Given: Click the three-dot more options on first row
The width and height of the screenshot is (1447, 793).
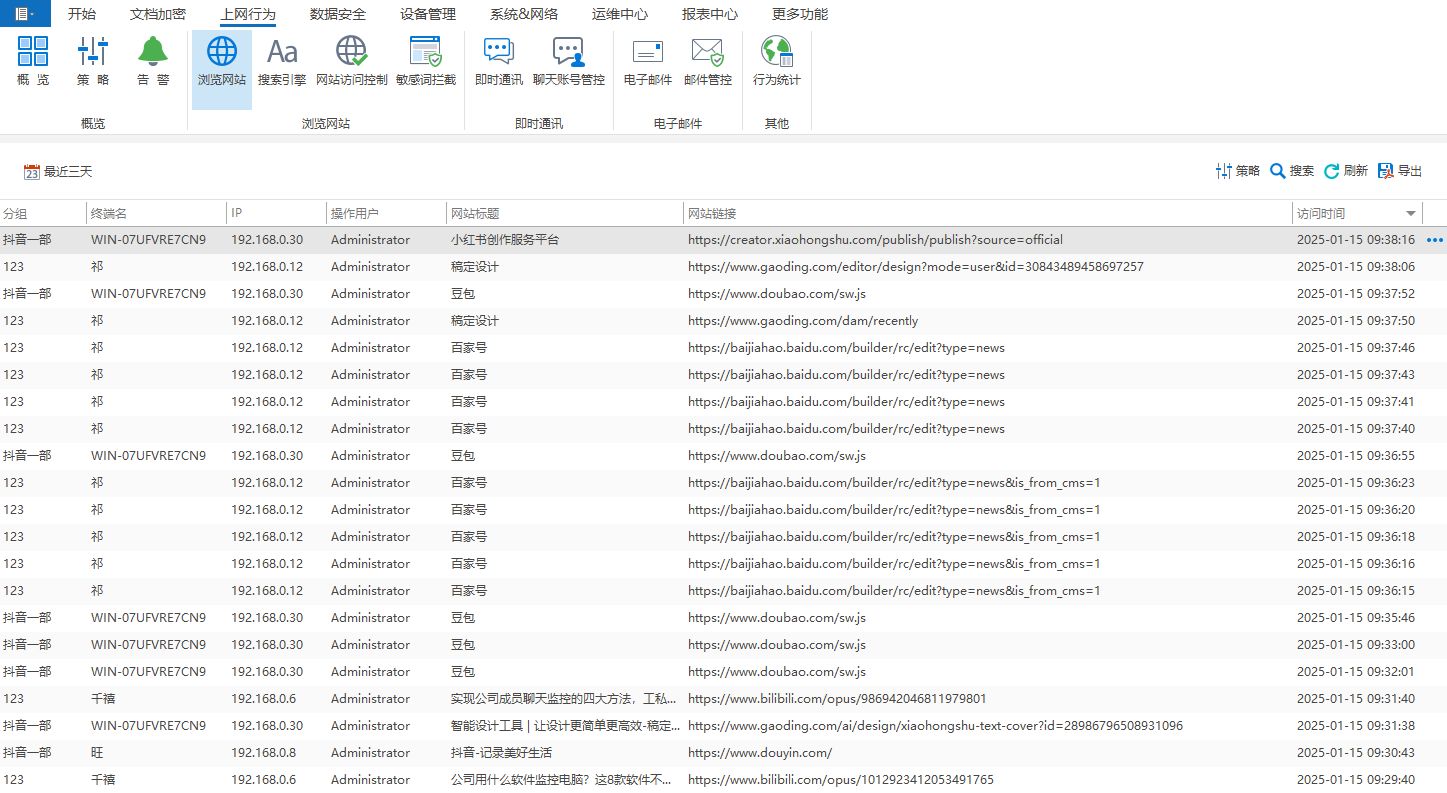Looking at the screenshot, I should point(1435,240).
